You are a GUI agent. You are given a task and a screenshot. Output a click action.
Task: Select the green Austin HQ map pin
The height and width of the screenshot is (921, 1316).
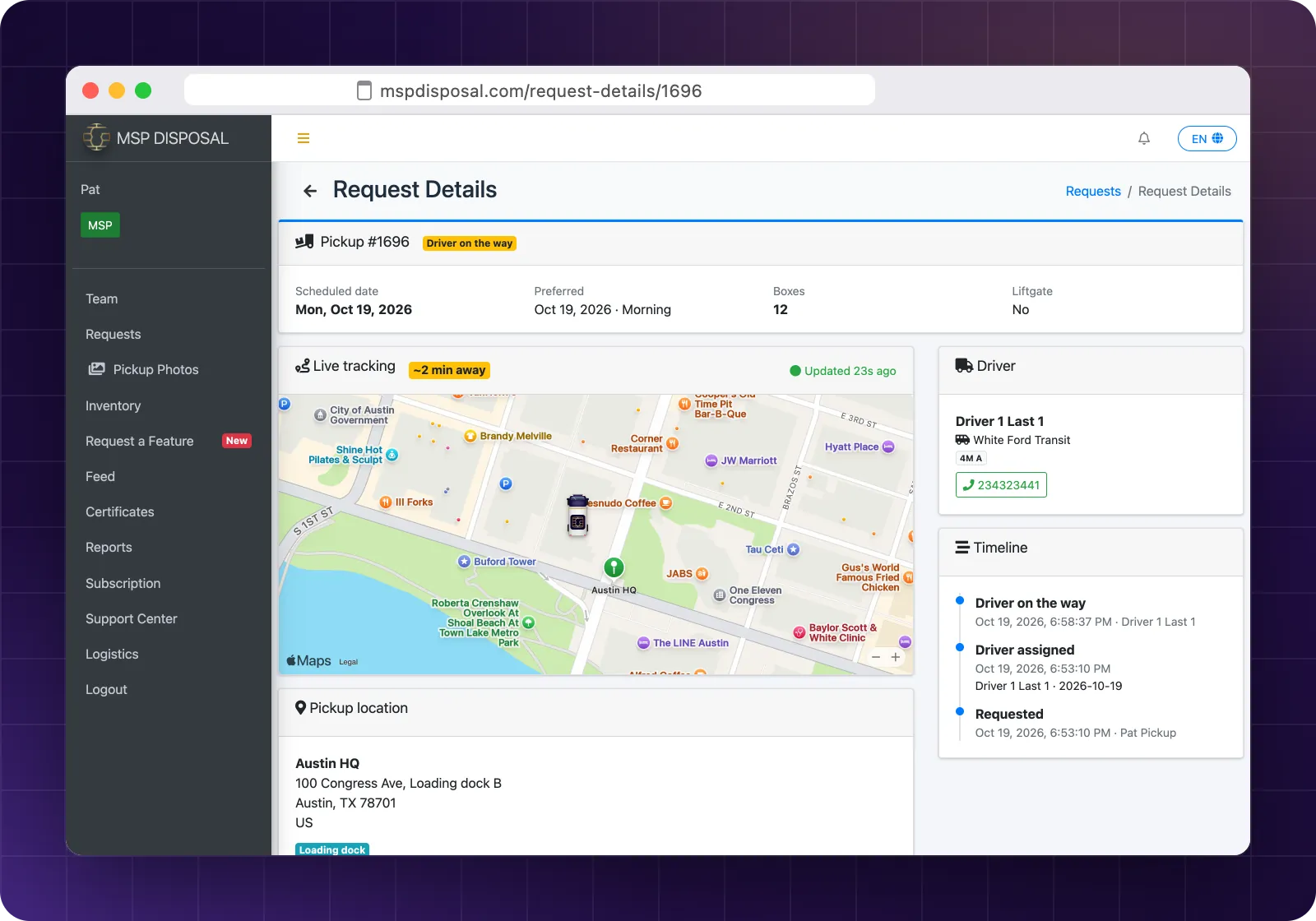[614, 567]
